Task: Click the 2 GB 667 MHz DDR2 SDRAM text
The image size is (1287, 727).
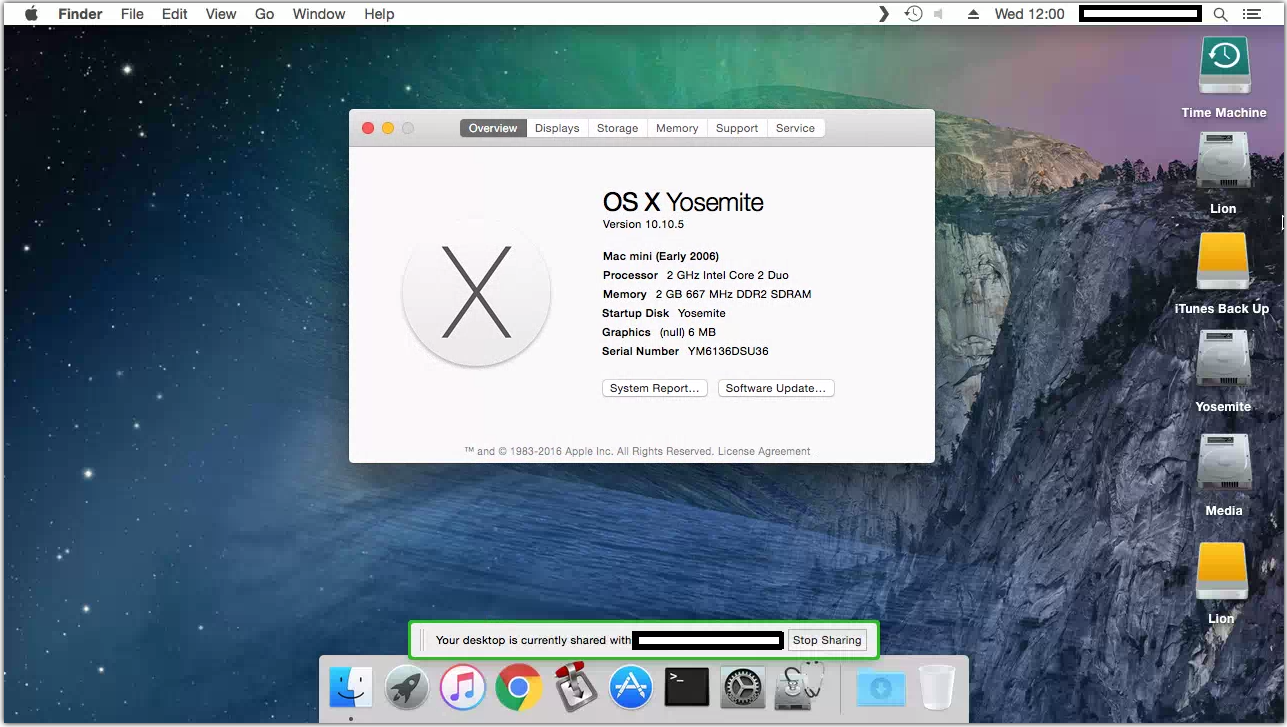Action: pyautogui.click(x=733, y=294)
